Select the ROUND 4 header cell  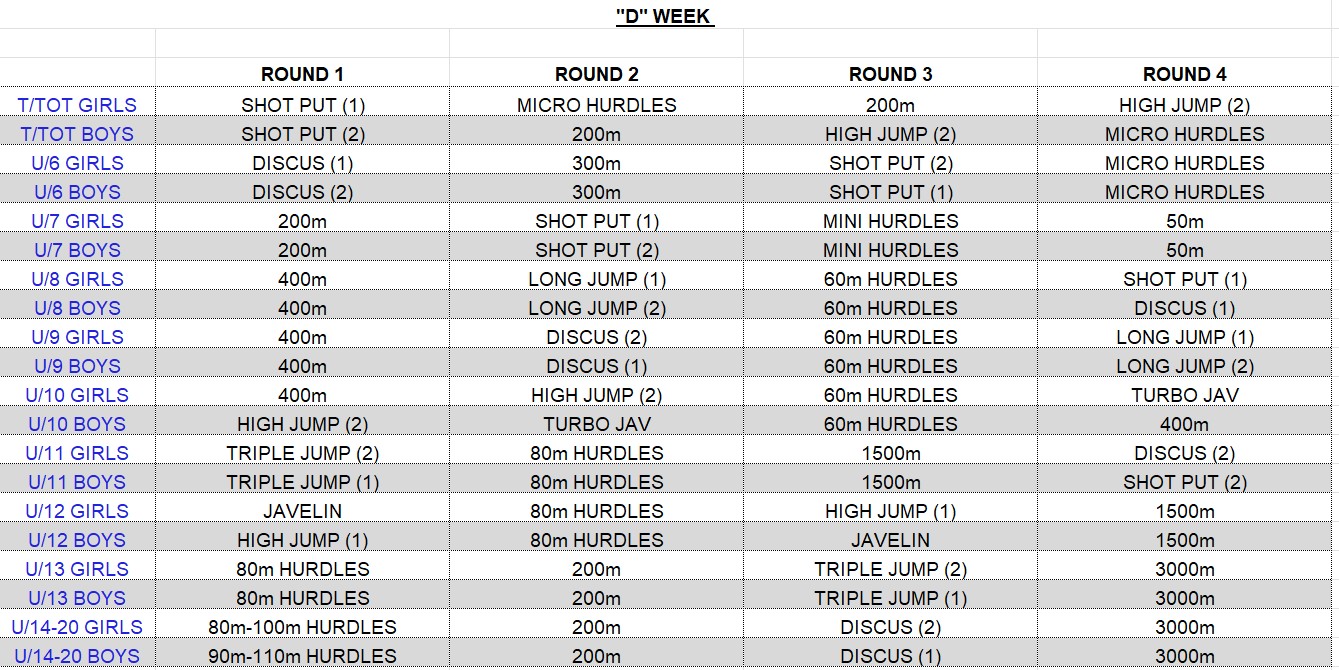[1184, 74]
